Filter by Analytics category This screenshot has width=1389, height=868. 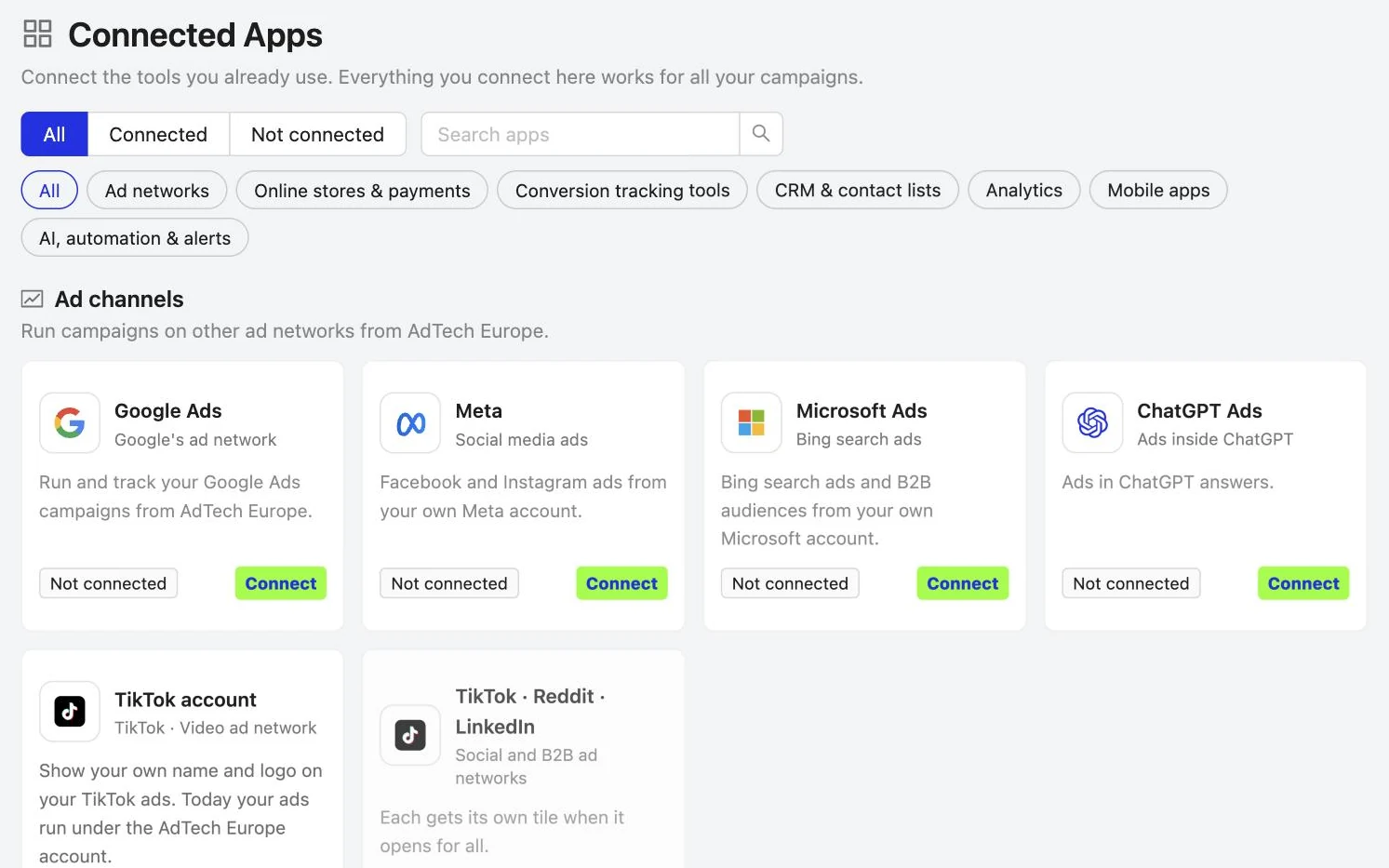tap(1024, 191)
